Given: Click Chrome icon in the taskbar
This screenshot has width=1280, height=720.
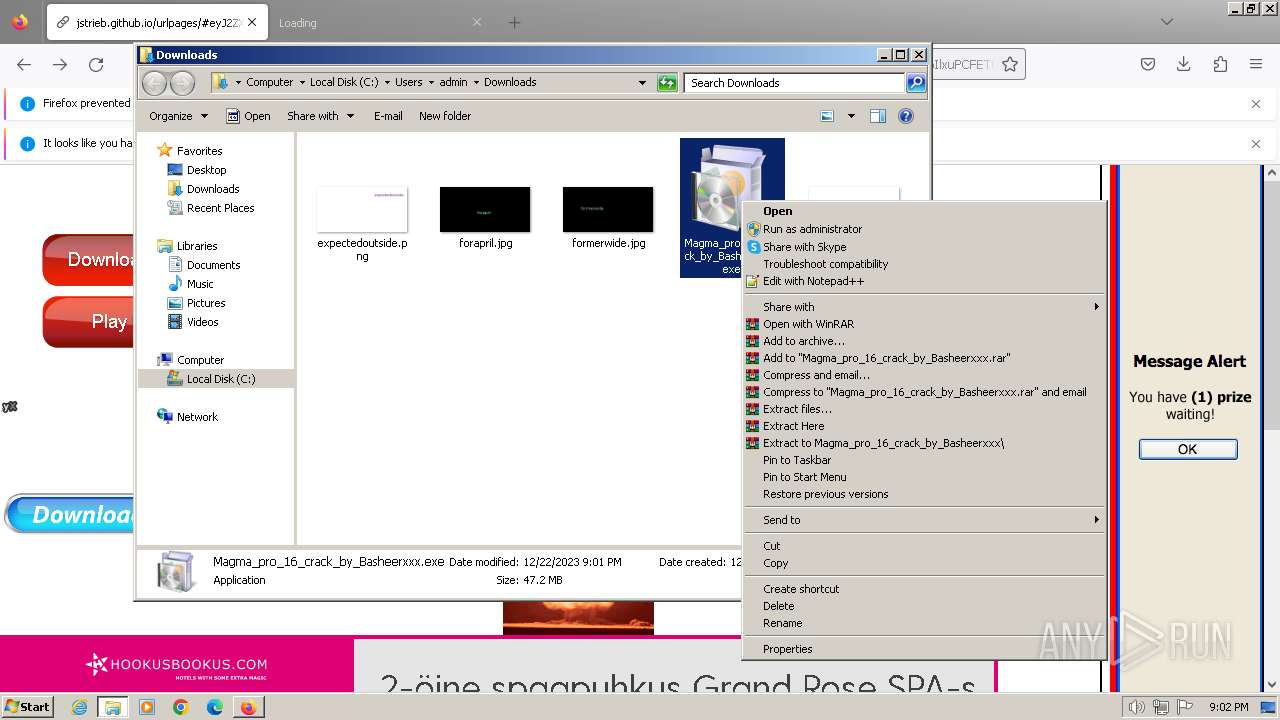Looking at the screenshot, I should click(181, 707).
